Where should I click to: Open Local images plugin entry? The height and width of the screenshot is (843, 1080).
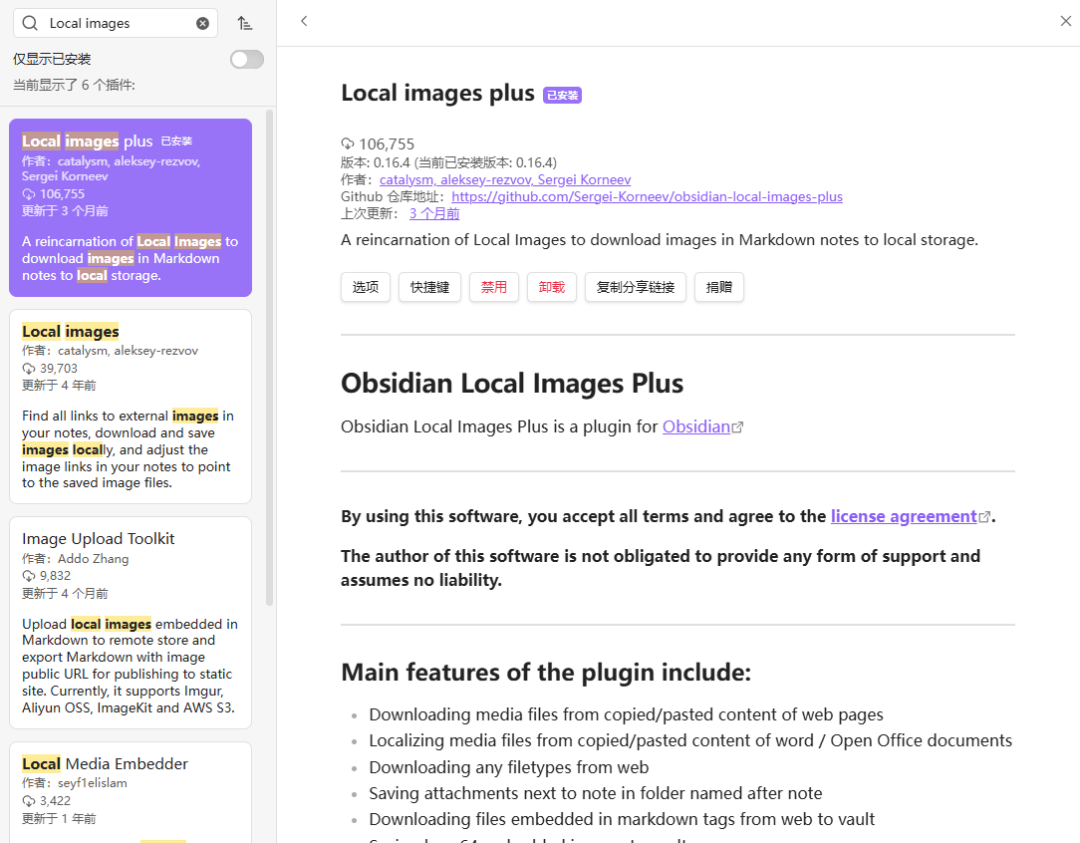point(130,405)
